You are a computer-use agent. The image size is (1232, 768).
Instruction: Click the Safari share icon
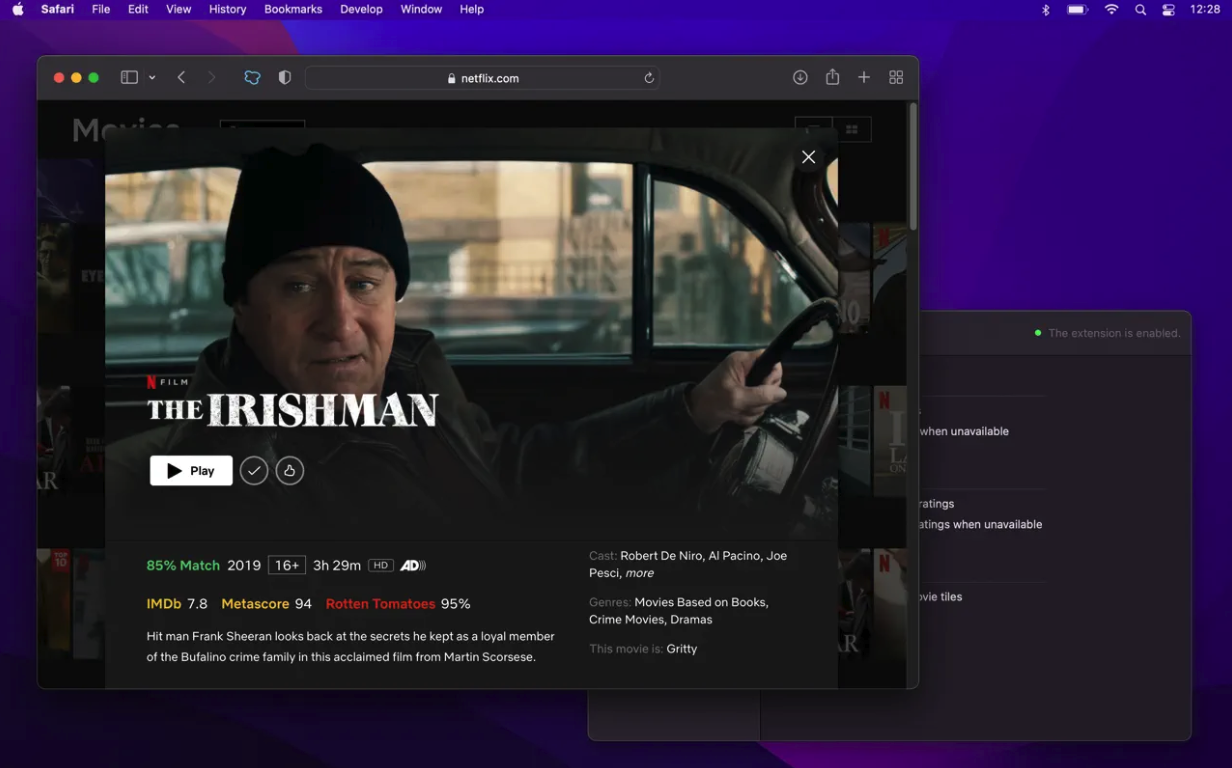click(832, 78)
